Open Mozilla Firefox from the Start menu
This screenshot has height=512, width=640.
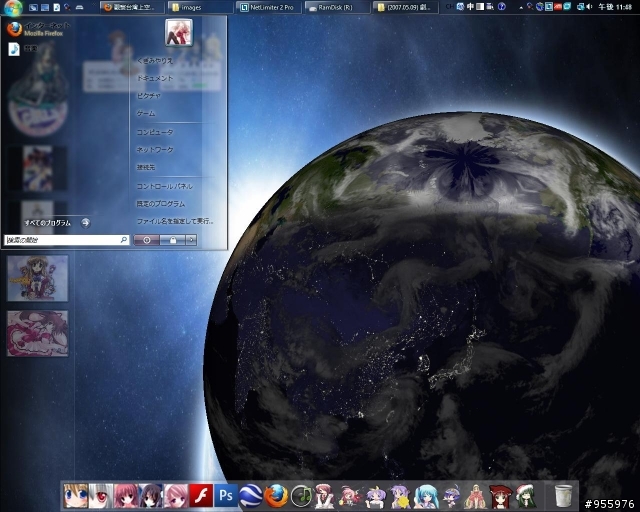(40, 29)
